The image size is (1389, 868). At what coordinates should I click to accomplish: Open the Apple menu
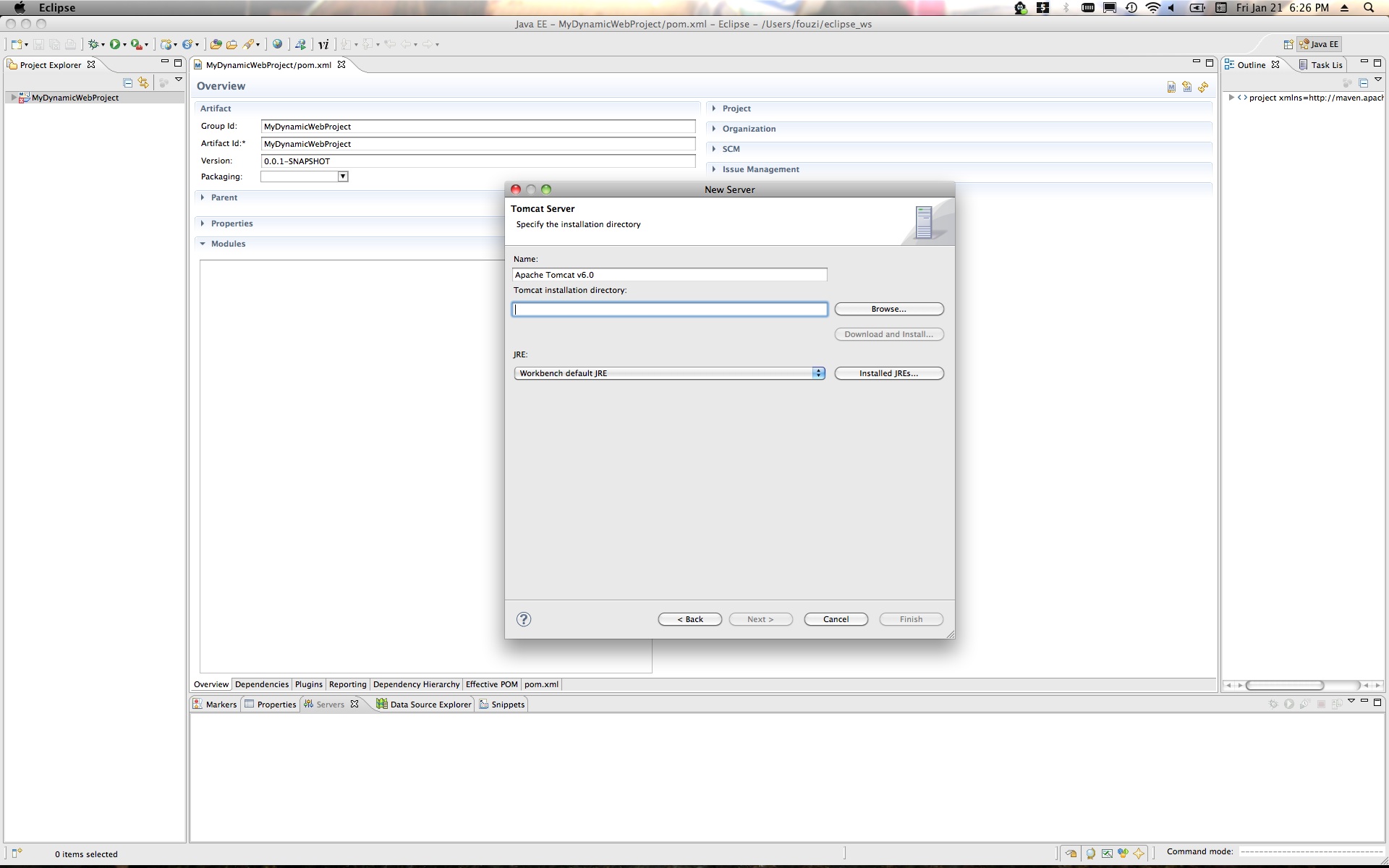[x=20, y=8]
